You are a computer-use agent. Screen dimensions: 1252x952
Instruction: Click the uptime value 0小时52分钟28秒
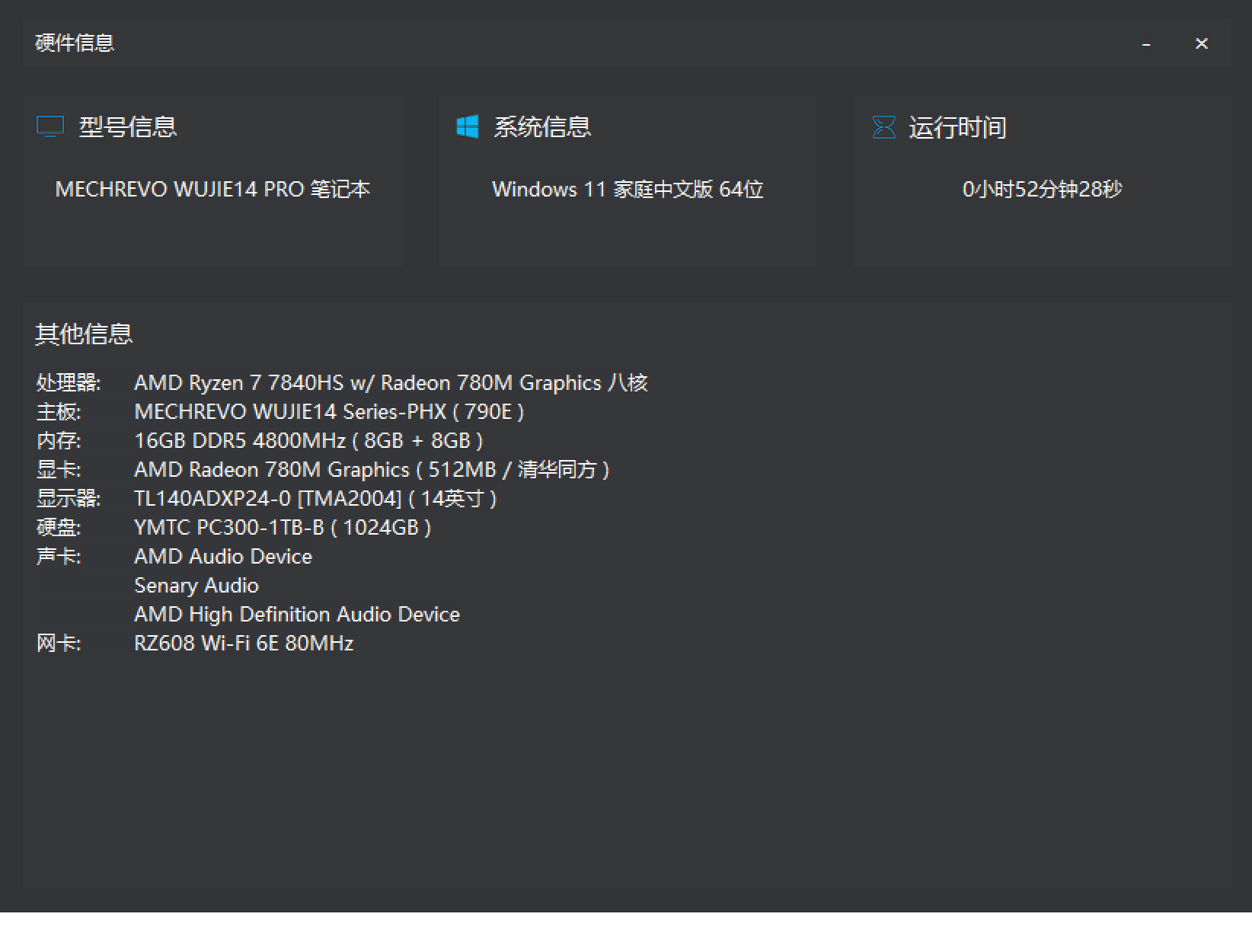(1042, 189)
